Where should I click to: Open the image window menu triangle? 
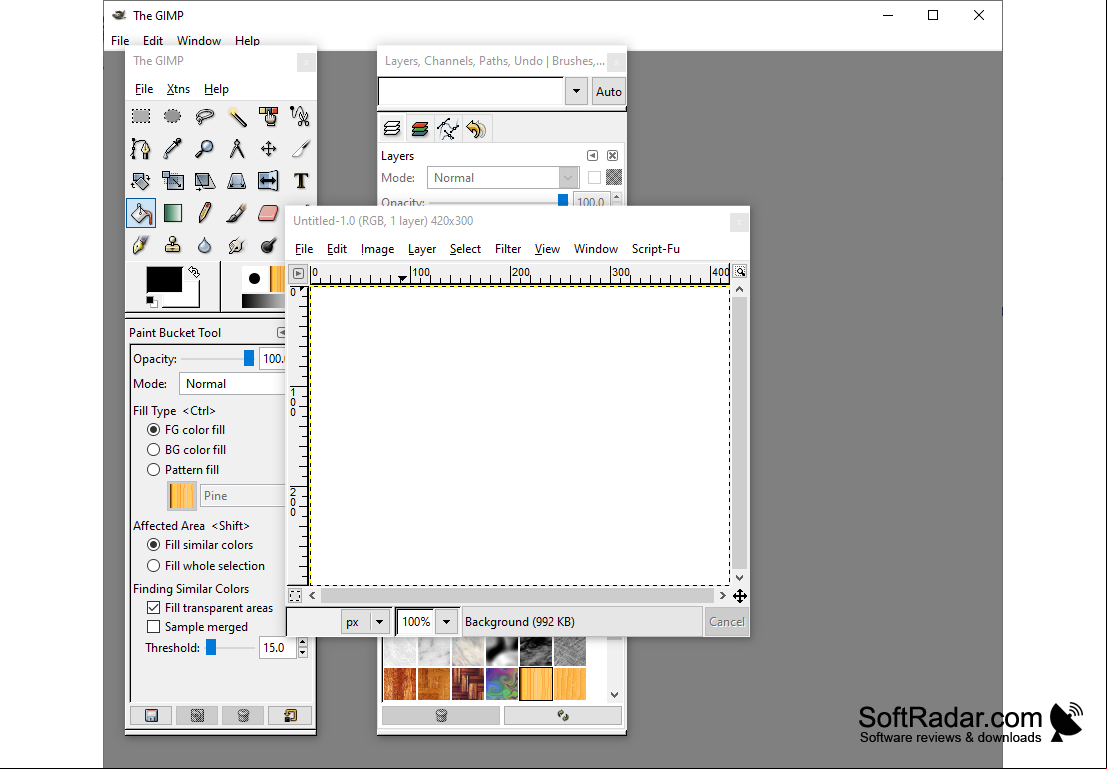(298, 273)
